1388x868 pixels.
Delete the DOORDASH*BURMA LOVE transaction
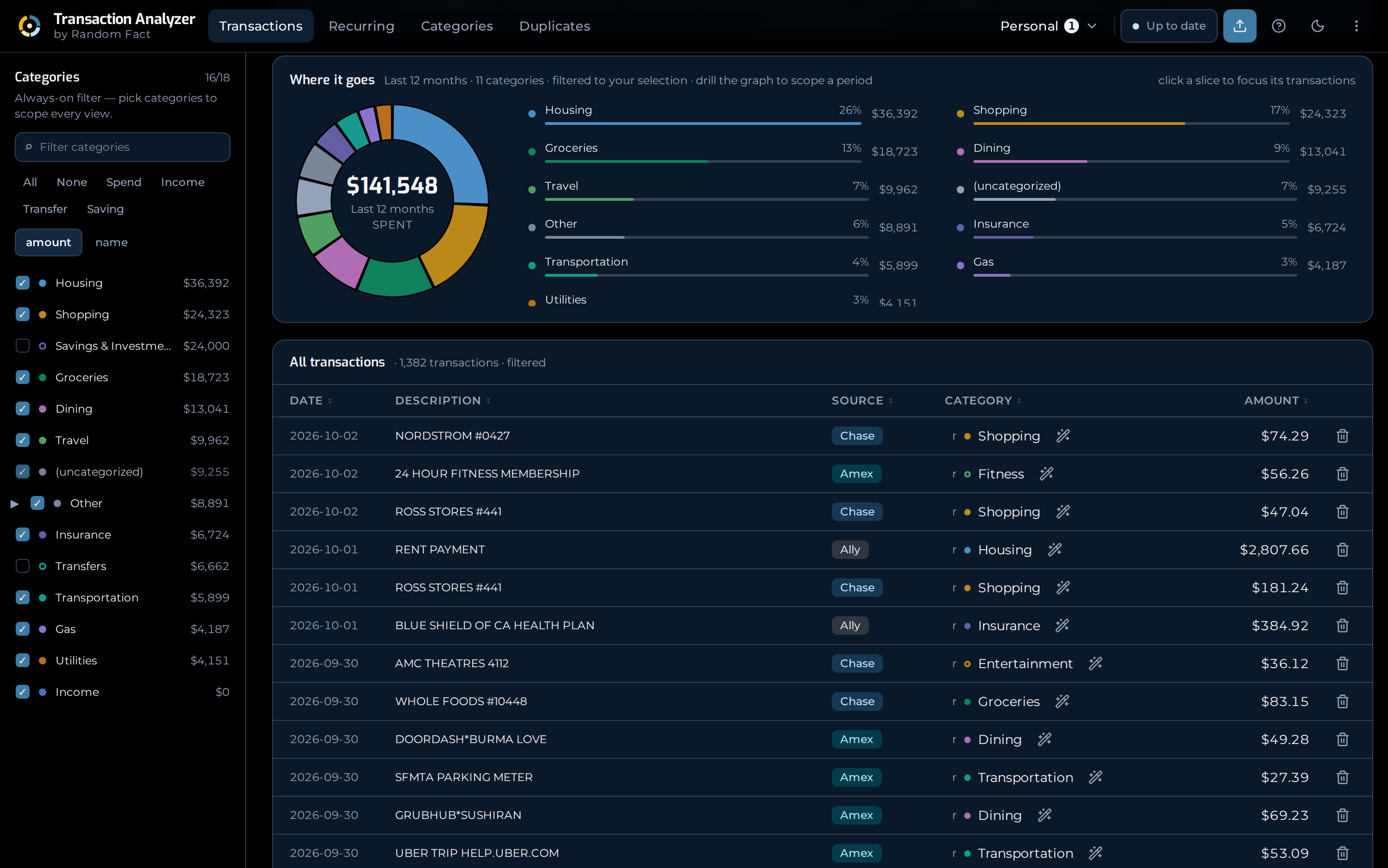pyautogui.click(x=1342, y=739)
